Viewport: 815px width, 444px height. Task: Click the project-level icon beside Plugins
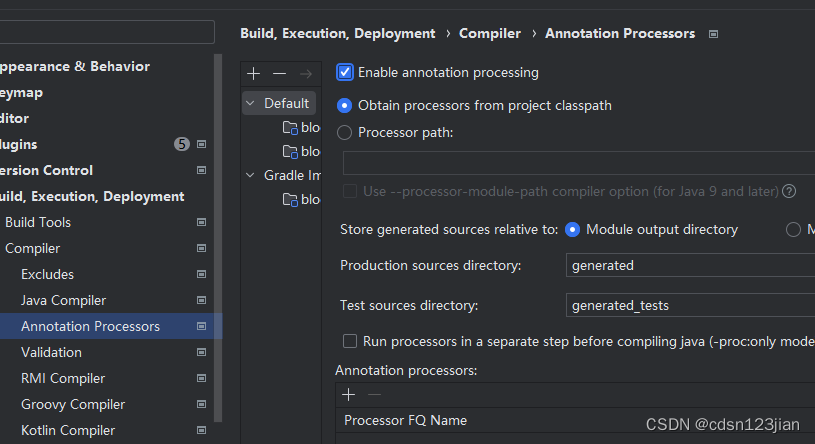(x=201, y=144)
